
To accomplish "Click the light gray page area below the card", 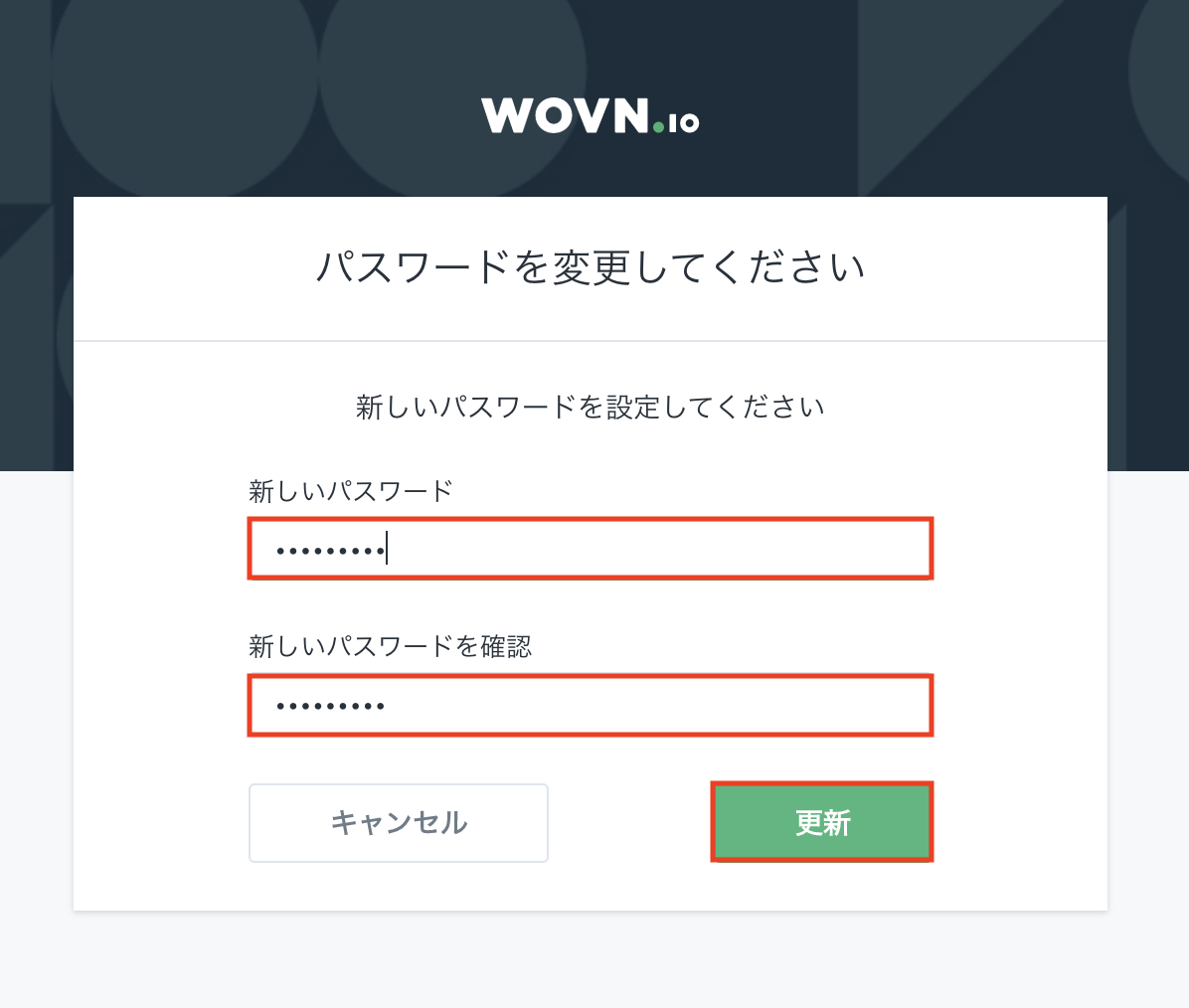I will tap(590, 959).
